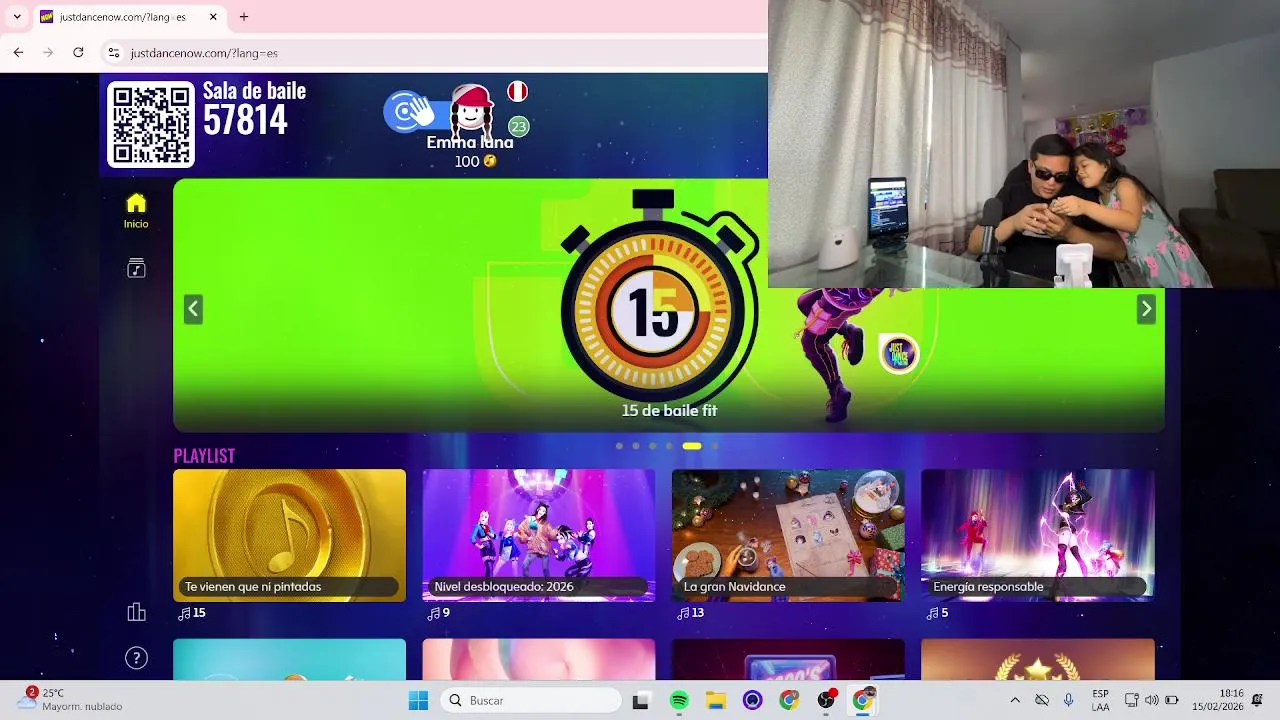
Task: Open the volume speaker tray icon
Action: tap(1151, 701)
